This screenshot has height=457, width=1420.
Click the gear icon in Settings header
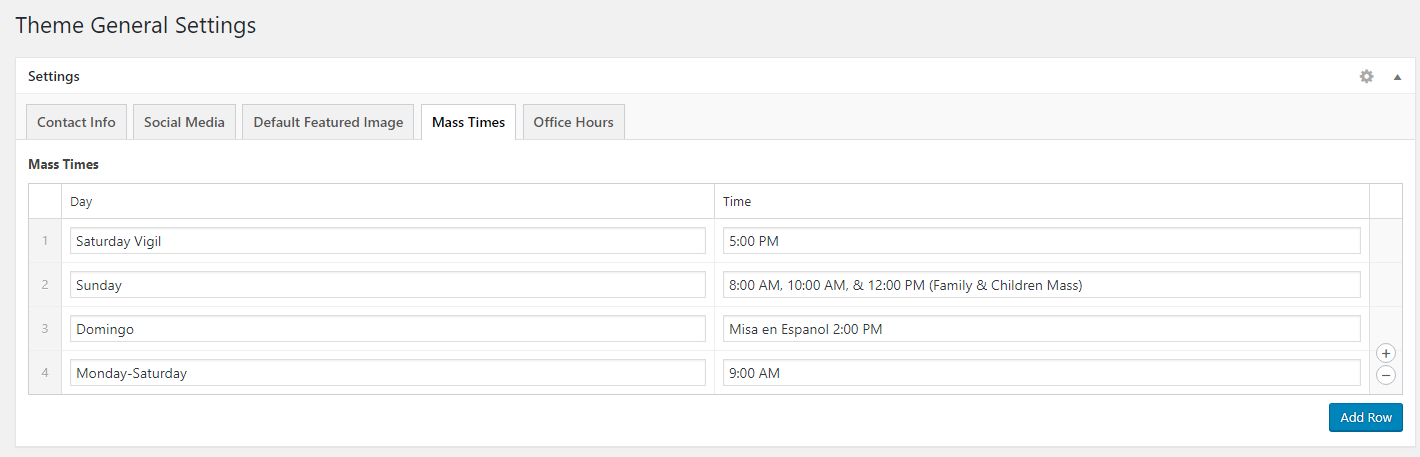[x=1366, y=76]
